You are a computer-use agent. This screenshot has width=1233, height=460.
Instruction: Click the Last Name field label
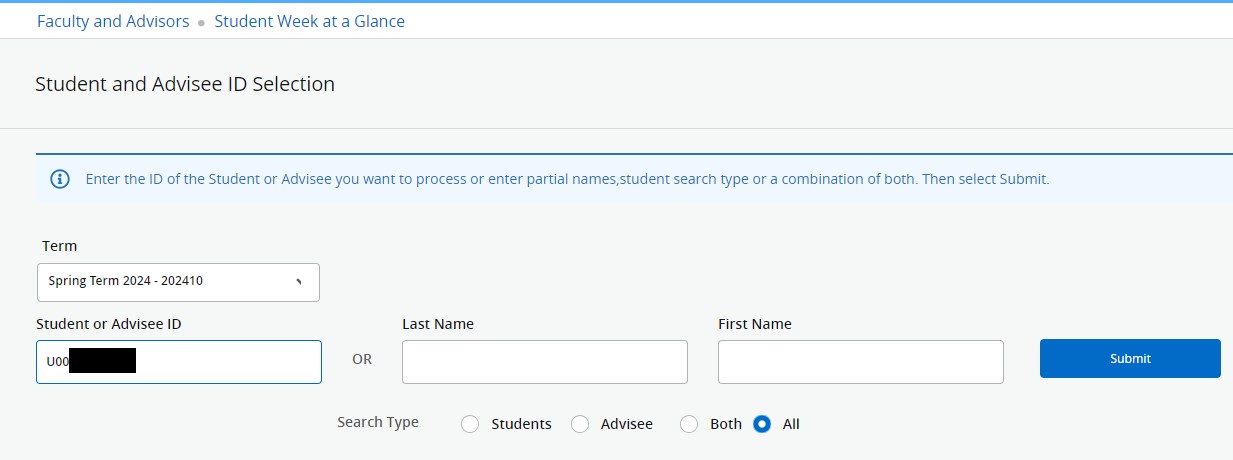point(438,324)
